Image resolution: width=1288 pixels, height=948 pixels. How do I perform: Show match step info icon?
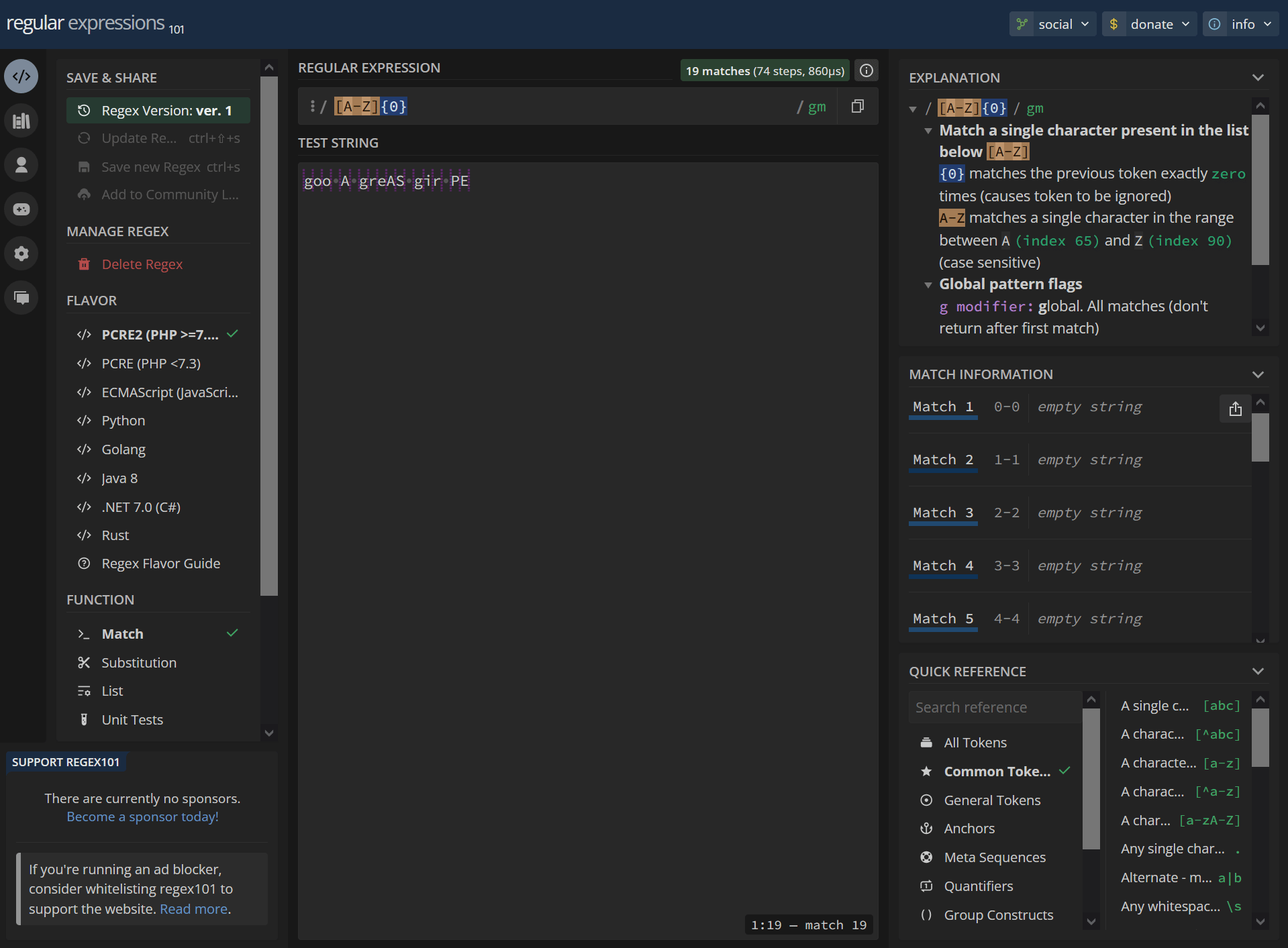pos(866,70)
